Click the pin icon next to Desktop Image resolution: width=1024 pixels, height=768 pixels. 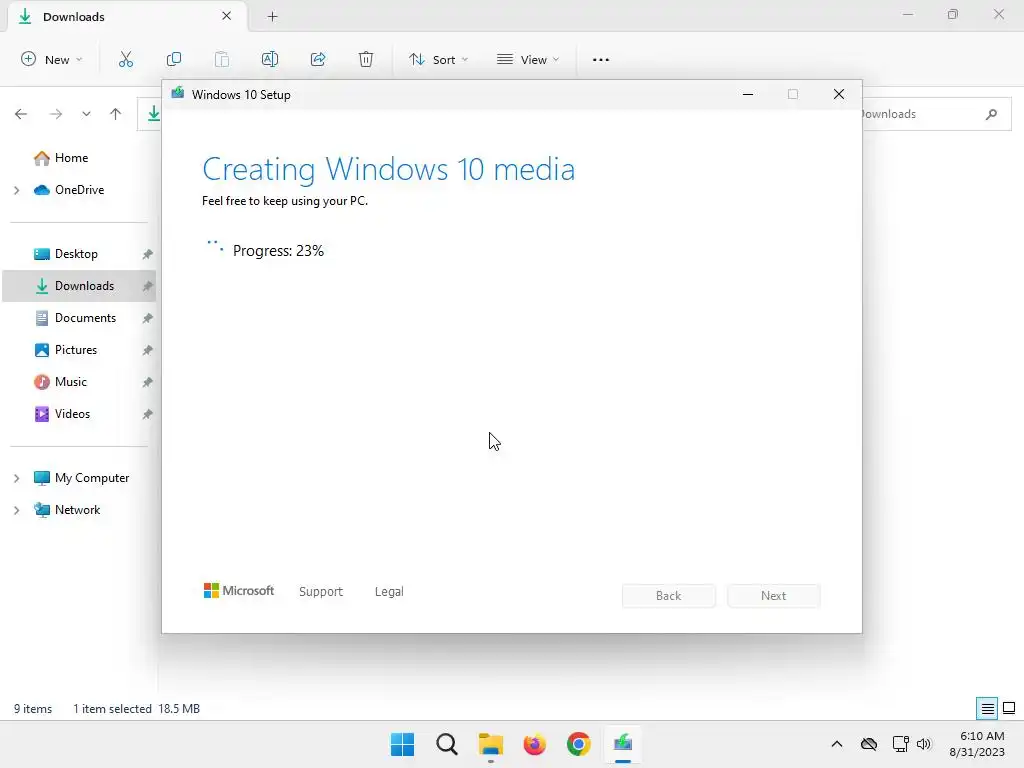148,254
